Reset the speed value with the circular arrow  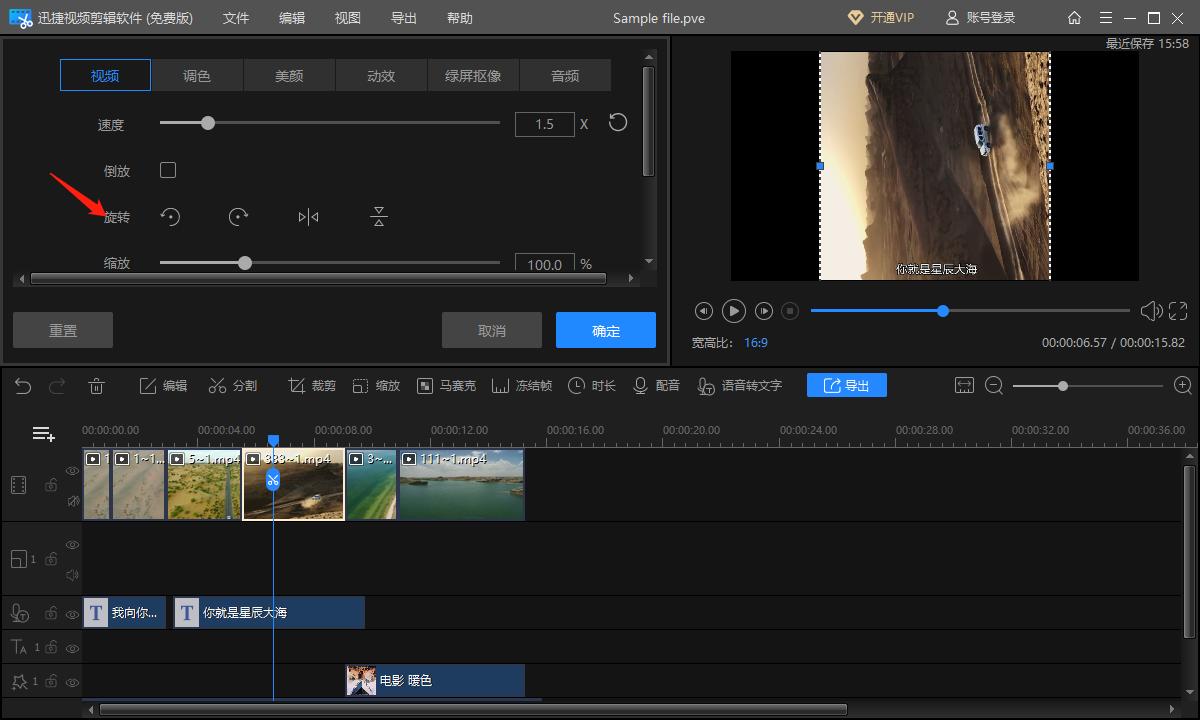(x=618, y=123)
